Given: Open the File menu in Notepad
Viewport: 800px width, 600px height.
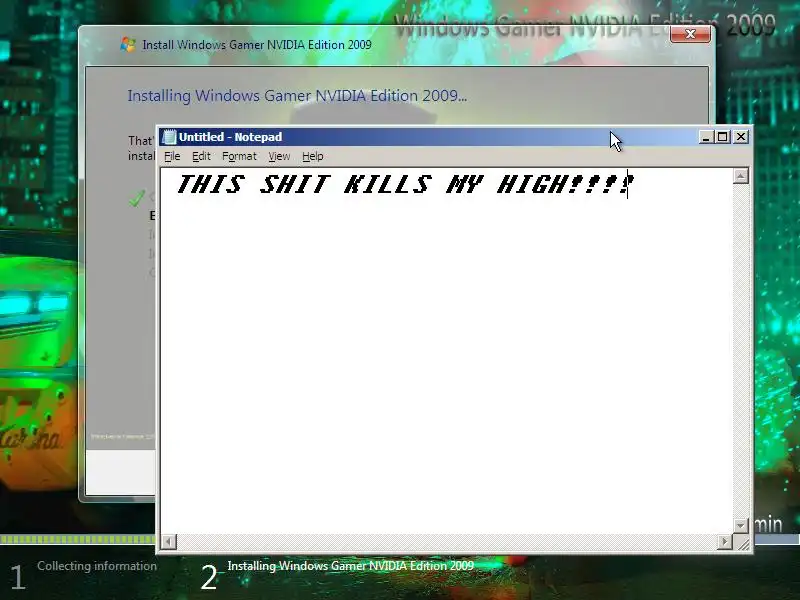Looking at the screenshot, I should click(172, 156).
